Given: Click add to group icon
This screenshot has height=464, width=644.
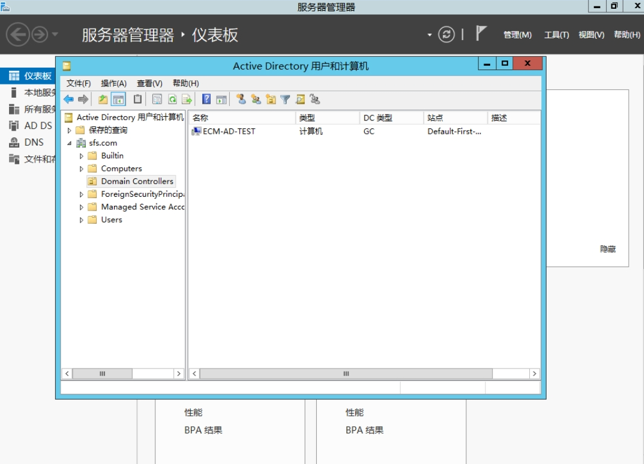Looking at the screenshot, I should tap(315, 99).
